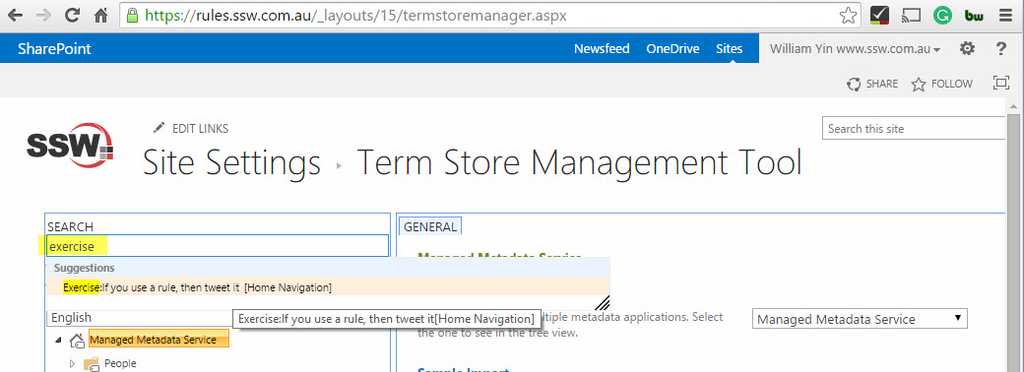This screenshot has width=1024, height=372.
Task: Click the Suggestions header text
Action: [x=84, y=268]
